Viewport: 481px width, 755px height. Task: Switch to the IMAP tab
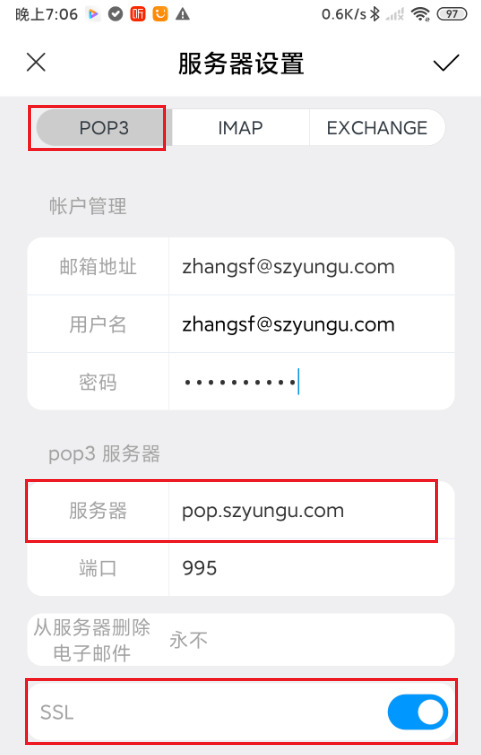point(240,128)
